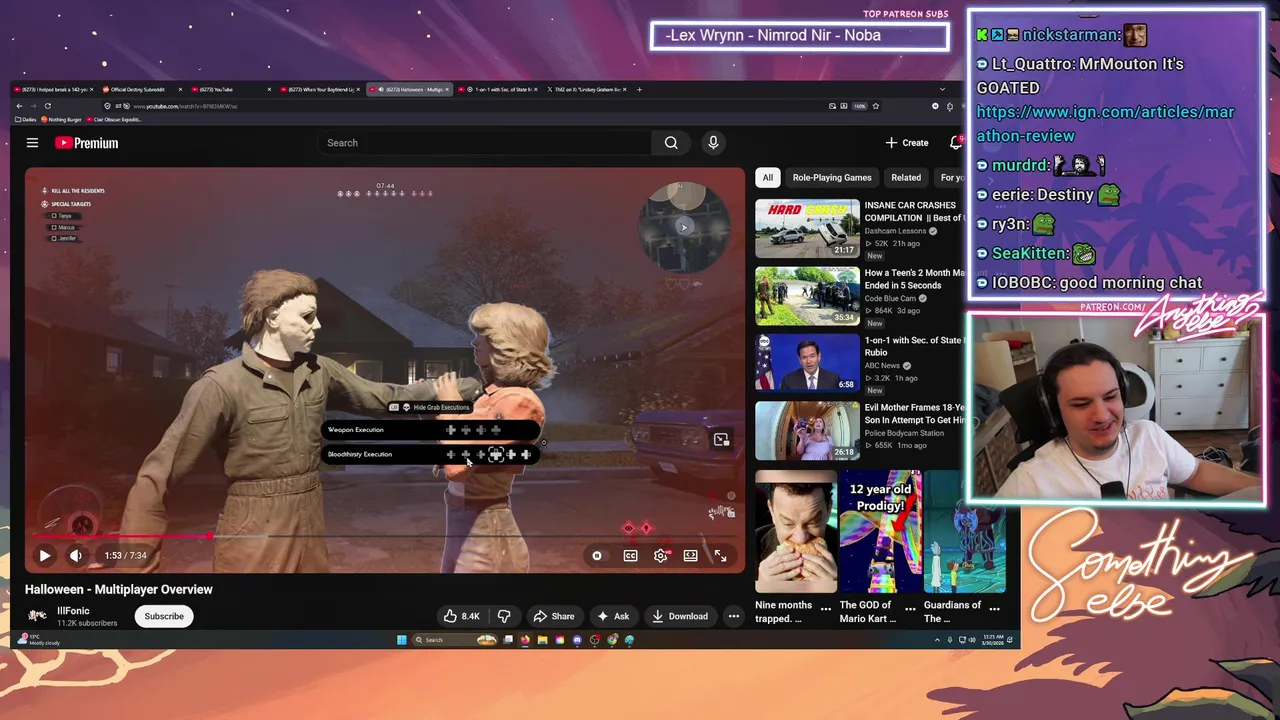Show hidden system tray icons chevron
Image resolution: width=1280 pixels, height=720 pixels.
click(937, 640)
